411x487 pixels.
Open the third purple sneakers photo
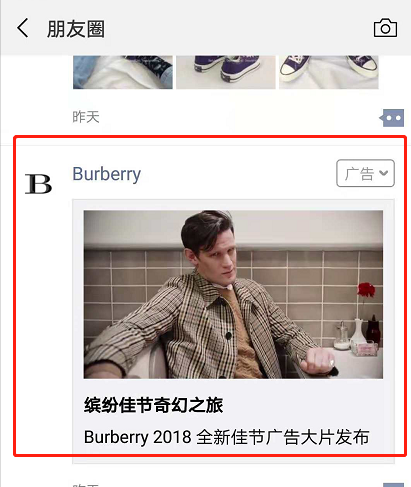(x=329, y=72)
